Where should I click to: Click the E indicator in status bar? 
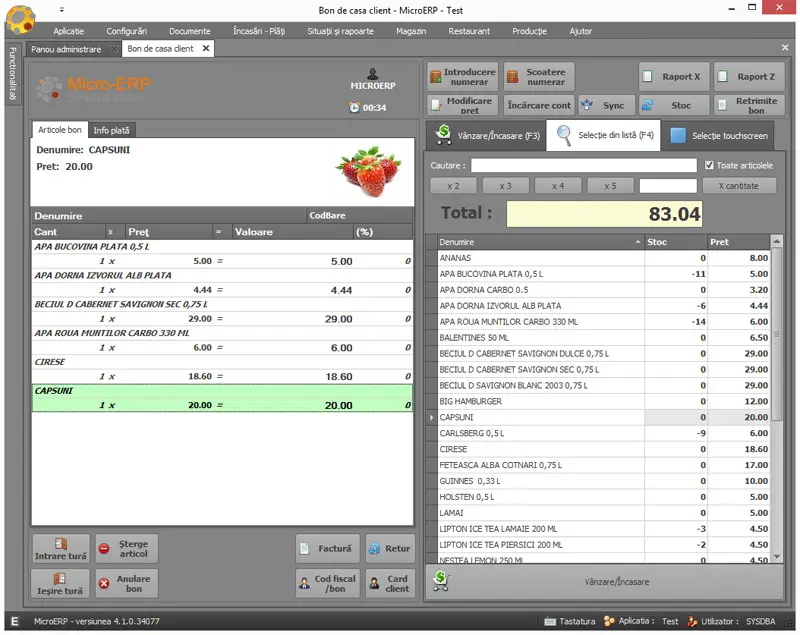tap(14, 621)
